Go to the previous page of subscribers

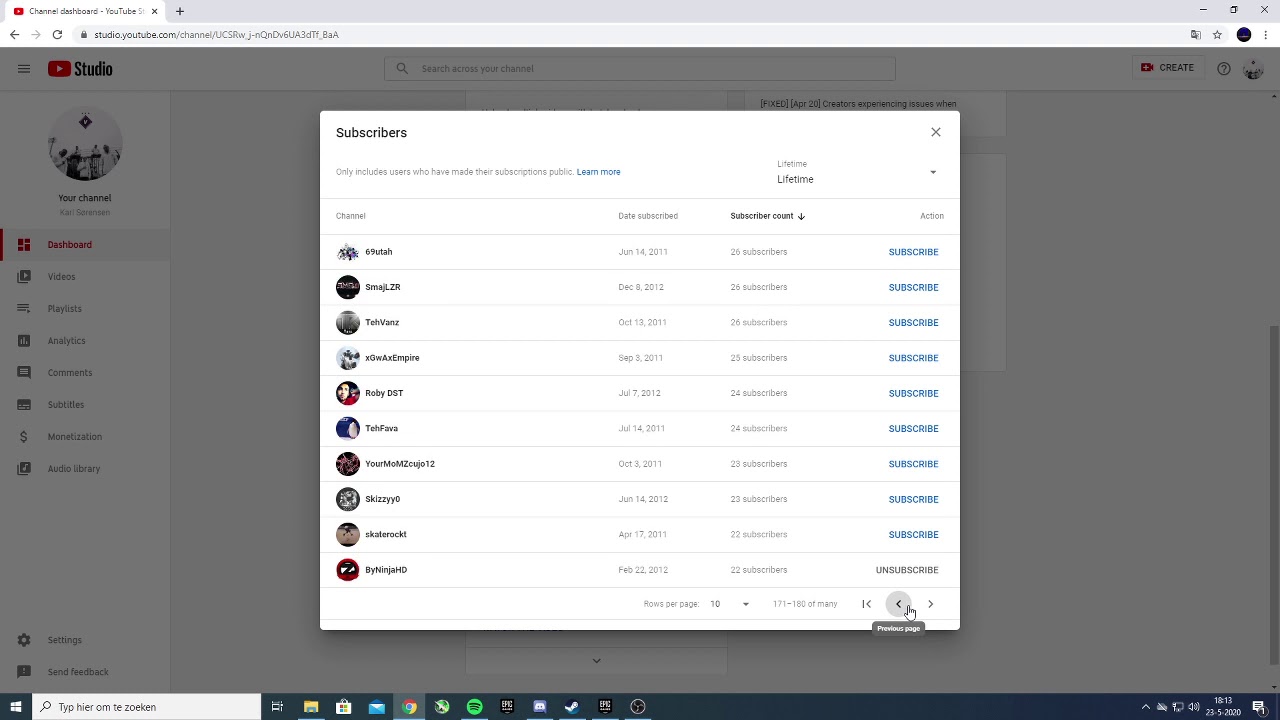tap(898, 604)
